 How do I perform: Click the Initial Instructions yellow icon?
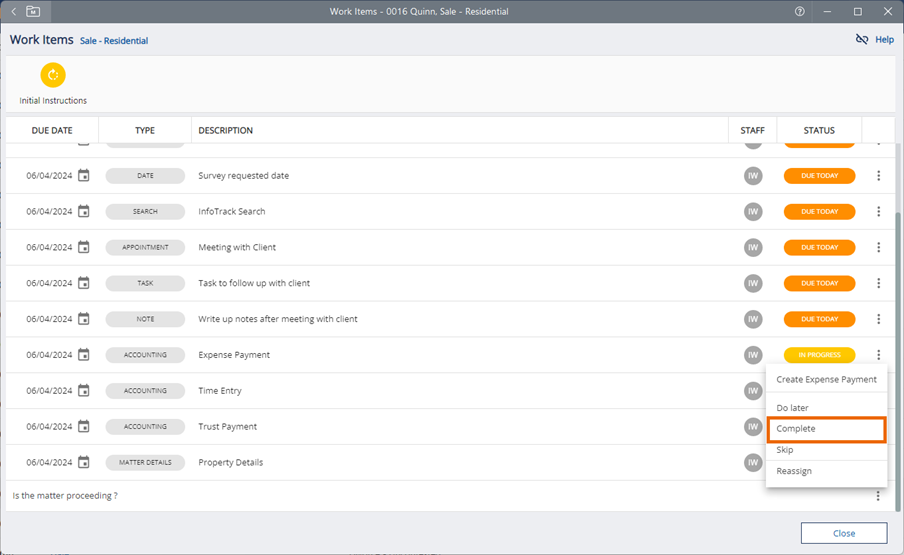(53, 75)
